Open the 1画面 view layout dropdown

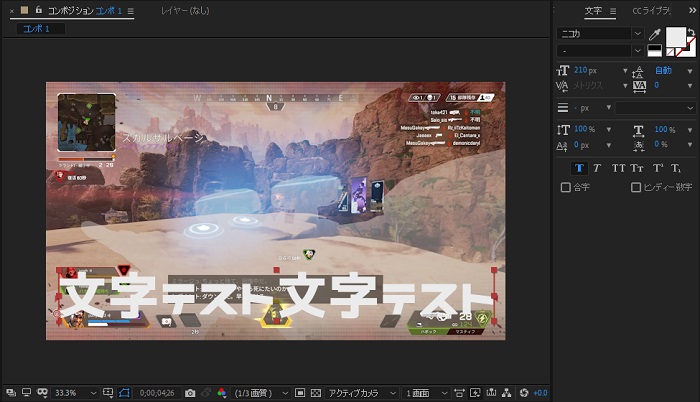coord(425,393)
